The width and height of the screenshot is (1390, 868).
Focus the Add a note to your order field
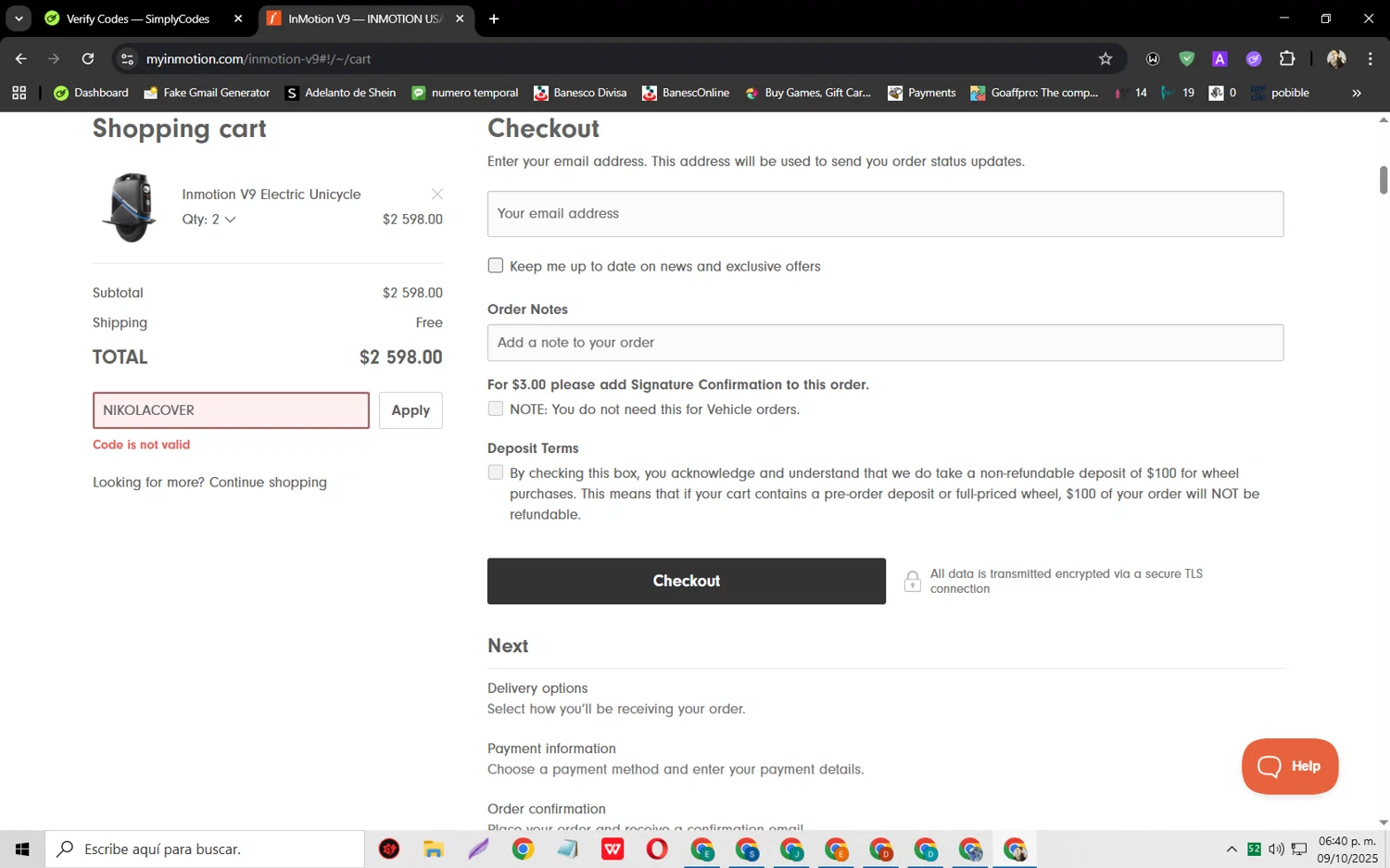[x=885, y=343]
